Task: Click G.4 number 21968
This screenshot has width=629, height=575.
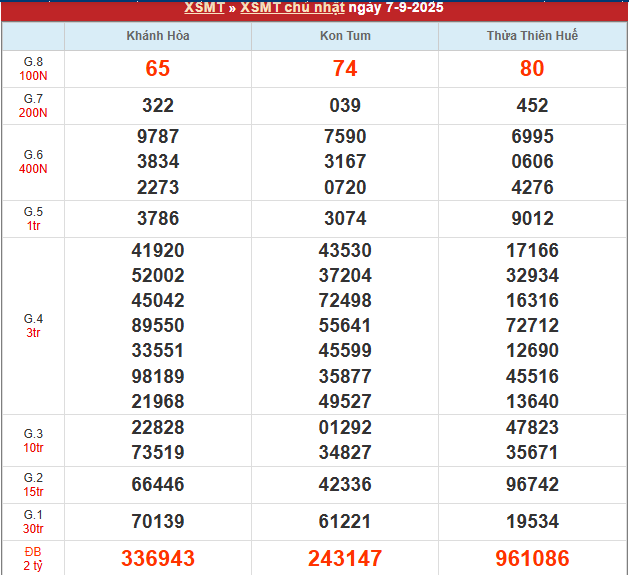Action: click(x=158, y=401)
